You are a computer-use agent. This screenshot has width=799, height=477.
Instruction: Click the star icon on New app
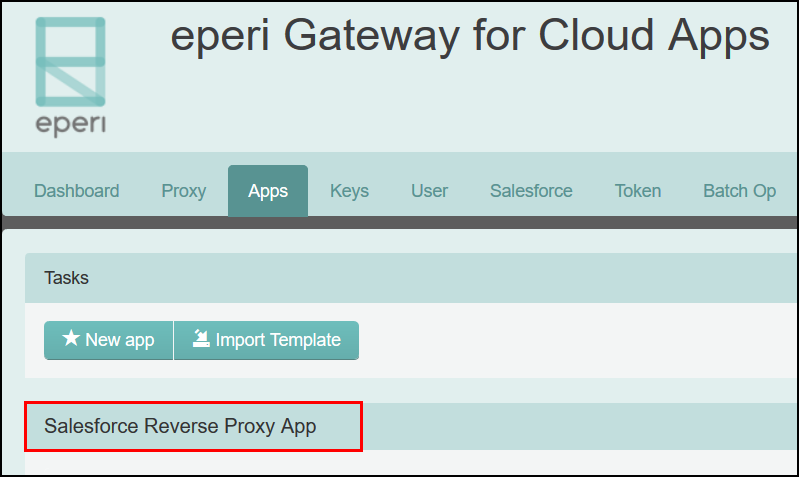71,338
